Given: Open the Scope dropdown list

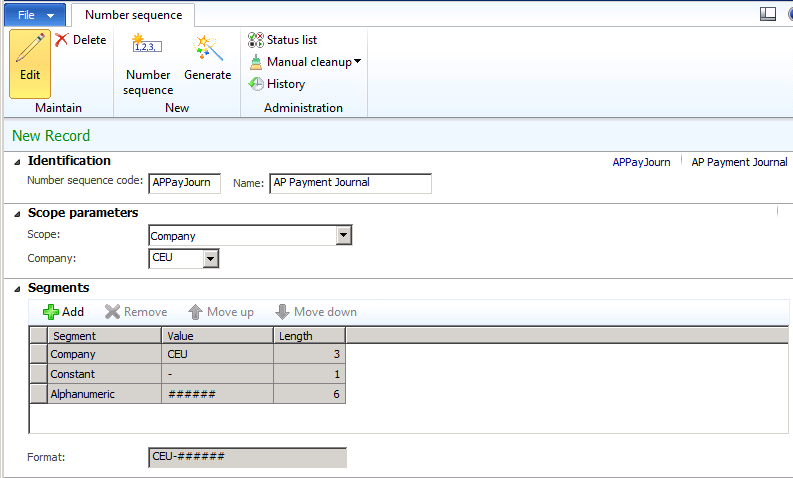Looking at the screenshot, I should [343, 236].
